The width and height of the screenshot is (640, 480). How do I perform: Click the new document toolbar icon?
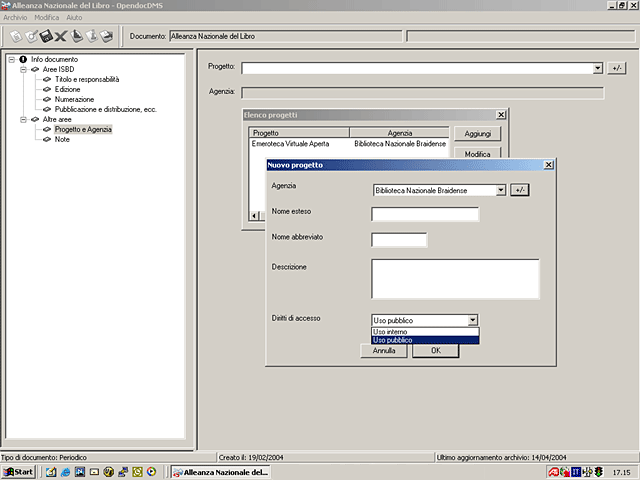(x=16, y=36)
